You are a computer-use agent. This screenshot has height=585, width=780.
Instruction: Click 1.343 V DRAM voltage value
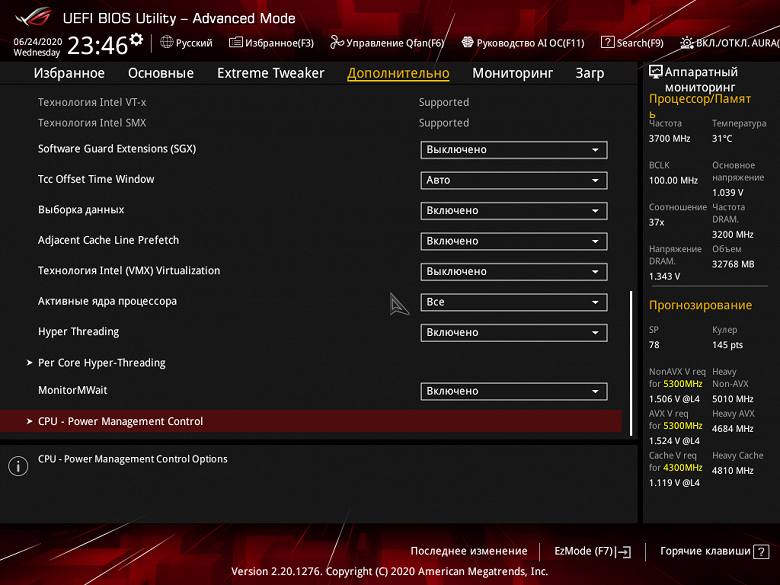tap(664, 277)
